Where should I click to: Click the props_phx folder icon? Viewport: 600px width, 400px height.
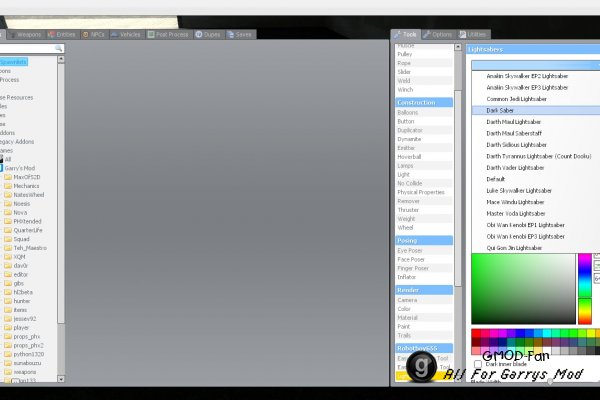coord(8,336)
